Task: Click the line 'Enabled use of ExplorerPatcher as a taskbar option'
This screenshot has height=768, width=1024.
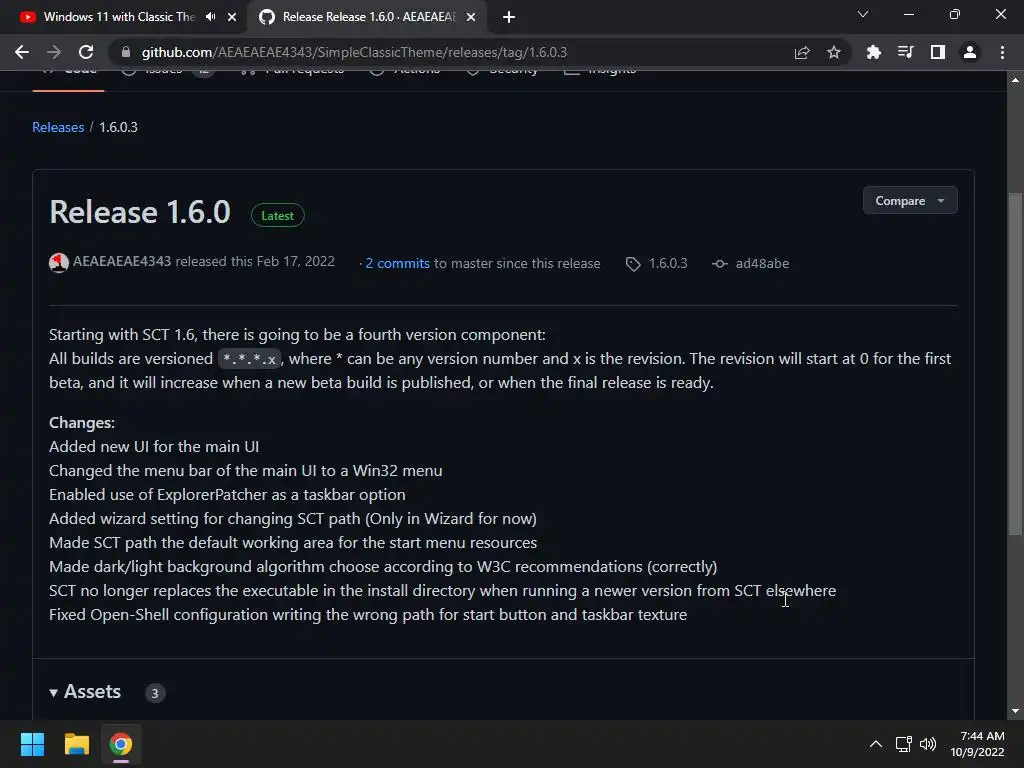Action: pyautogui.click(x=227, y=495)
